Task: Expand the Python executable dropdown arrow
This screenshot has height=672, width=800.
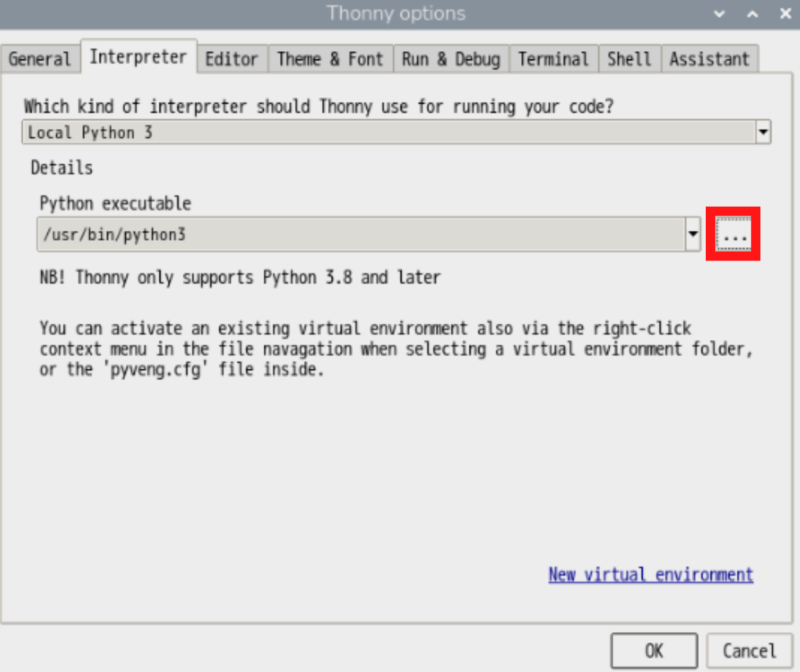Action: coord(692,236)
